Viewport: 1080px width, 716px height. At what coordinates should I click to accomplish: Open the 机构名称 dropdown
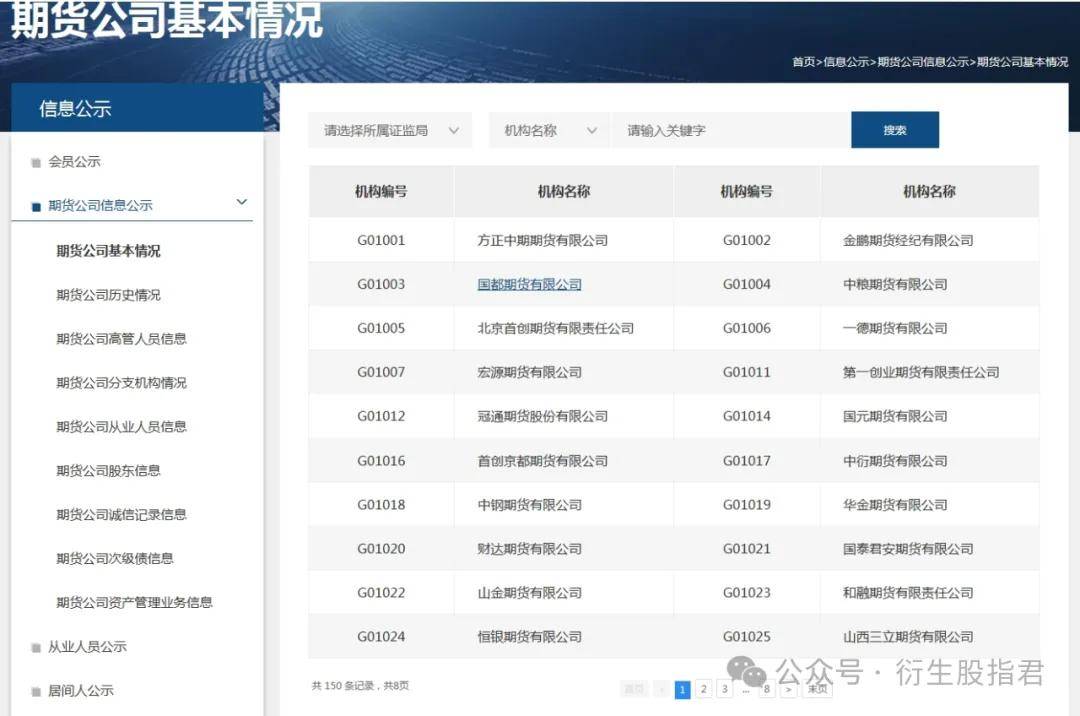(547, 129)
